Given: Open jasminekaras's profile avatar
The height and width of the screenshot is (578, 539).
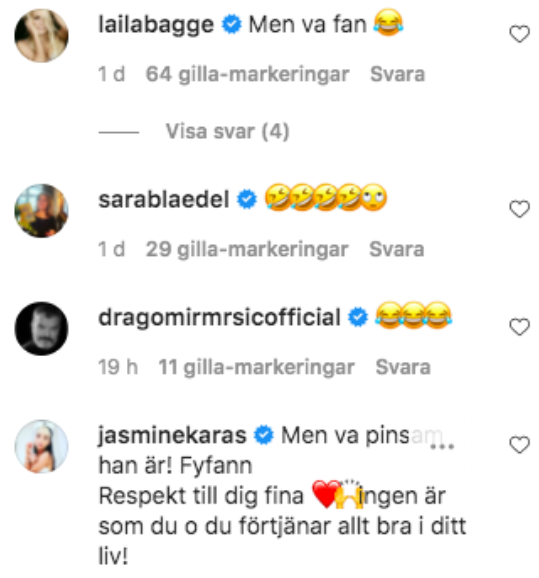Looking at the screenshot, I should click(x=41, y=446).
